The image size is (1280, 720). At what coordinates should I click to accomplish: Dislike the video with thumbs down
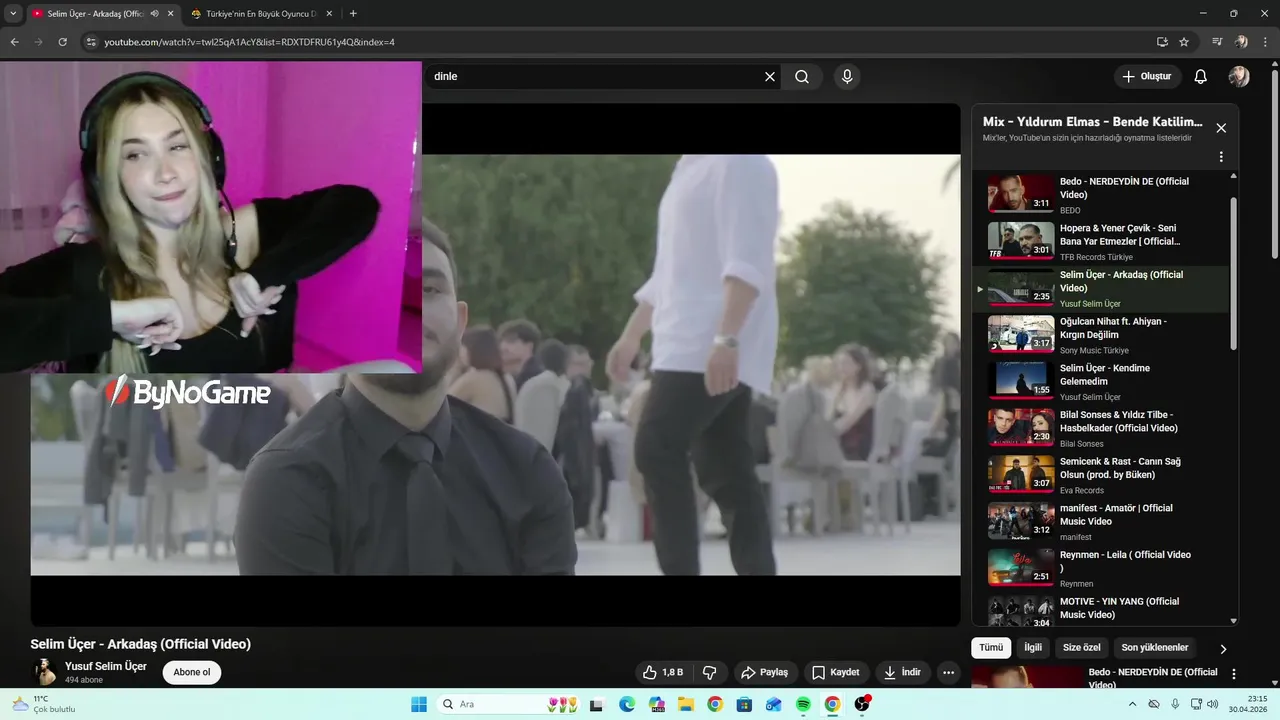[x=710, y=673]
